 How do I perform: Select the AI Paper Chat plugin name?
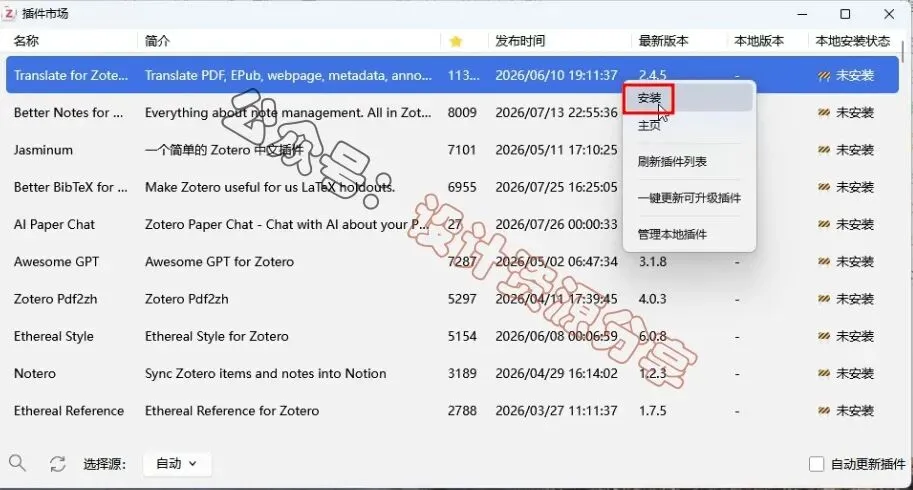point(54,224)
